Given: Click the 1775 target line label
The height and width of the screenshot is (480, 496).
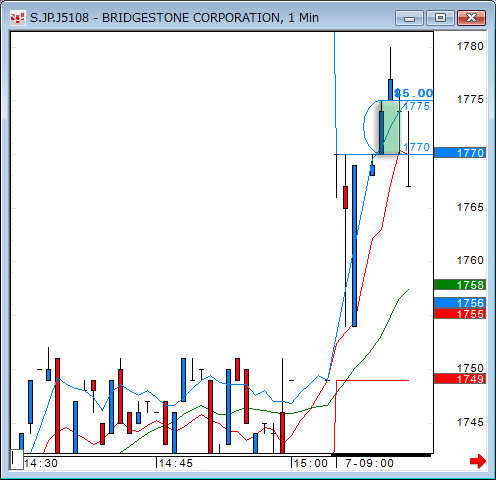Looking at the screenshot, I should coord(416,106).
